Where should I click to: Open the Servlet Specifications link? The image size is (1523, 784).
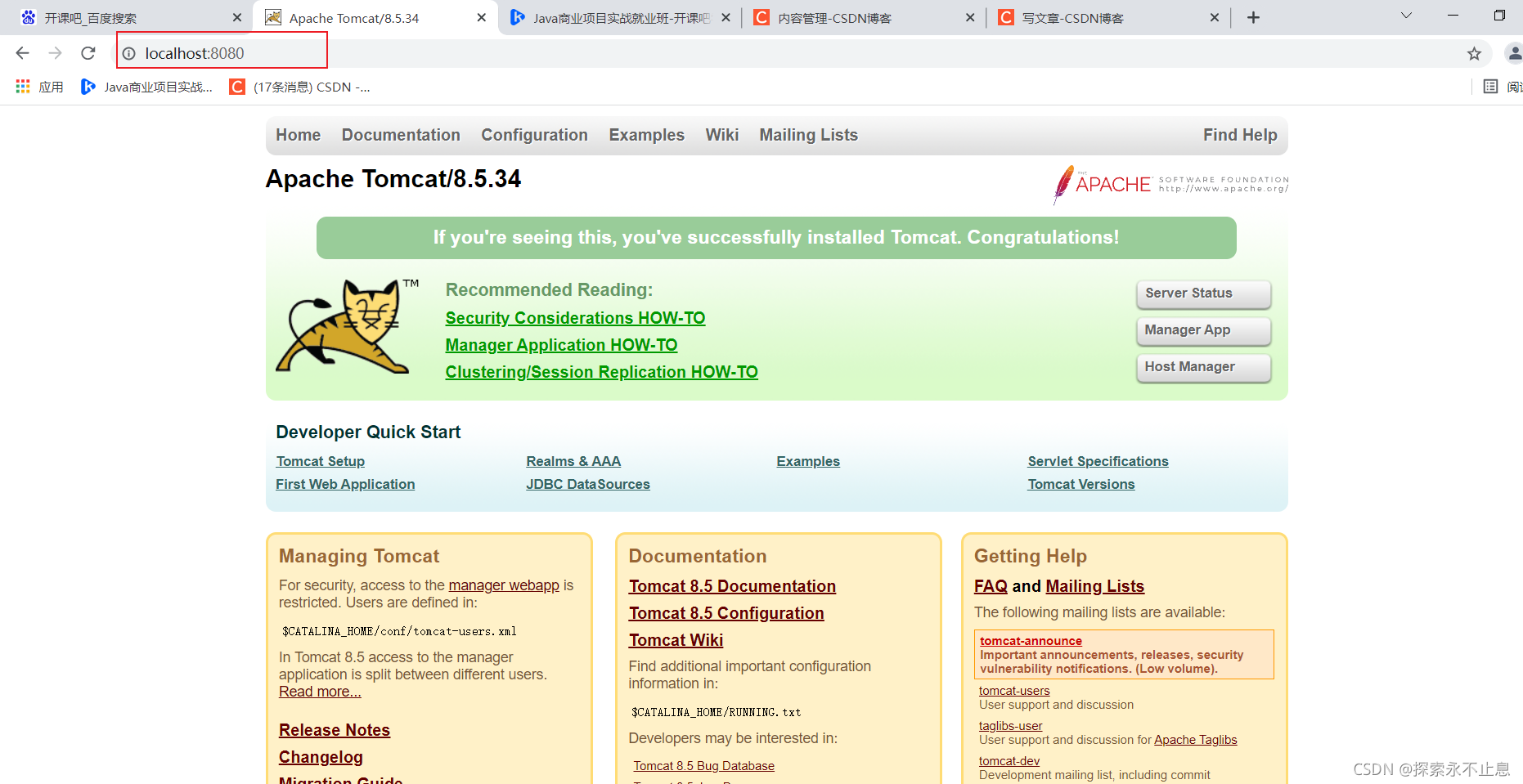click(x=1098, y=461)
